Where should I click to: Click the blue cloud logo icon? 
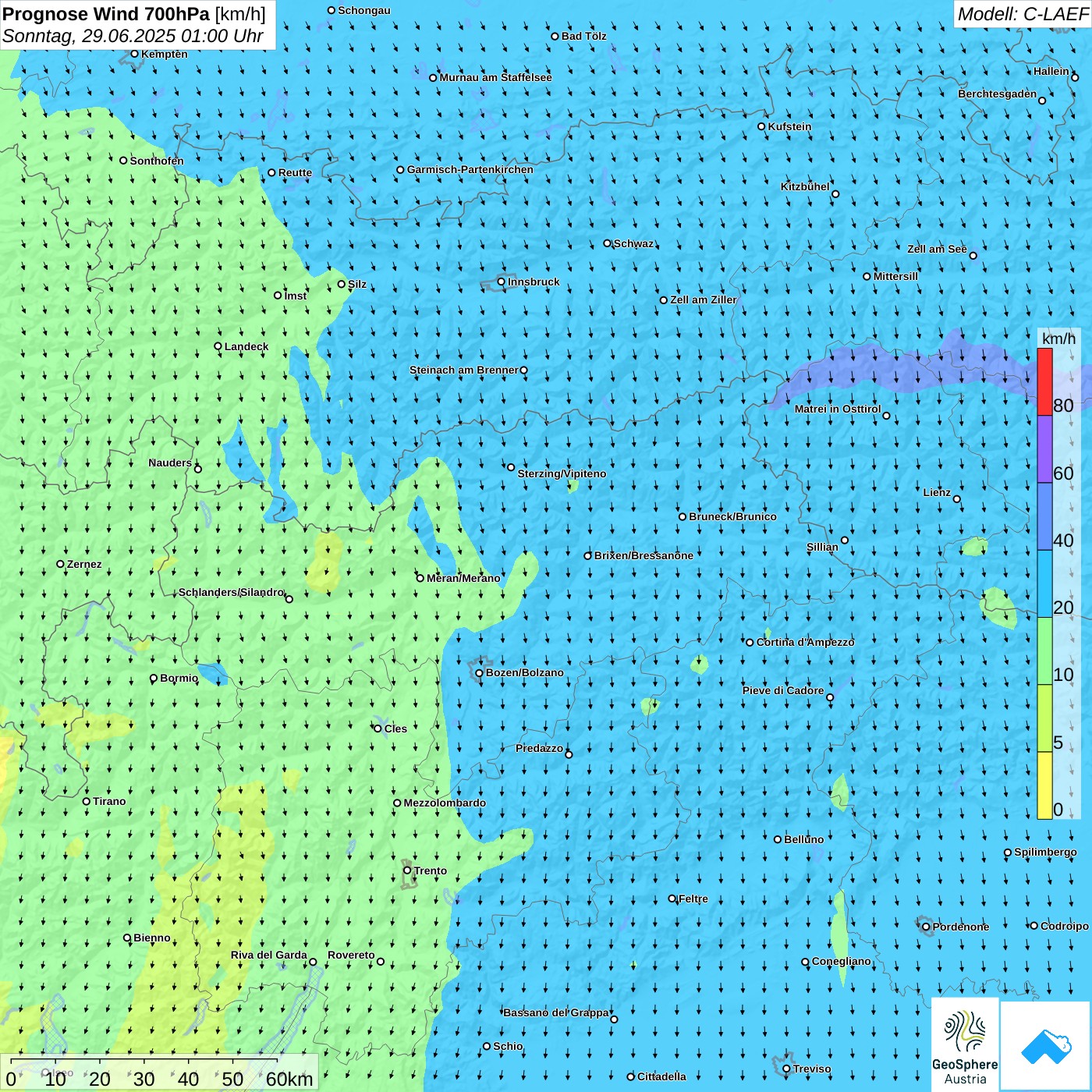(x=1046, y=1046)
